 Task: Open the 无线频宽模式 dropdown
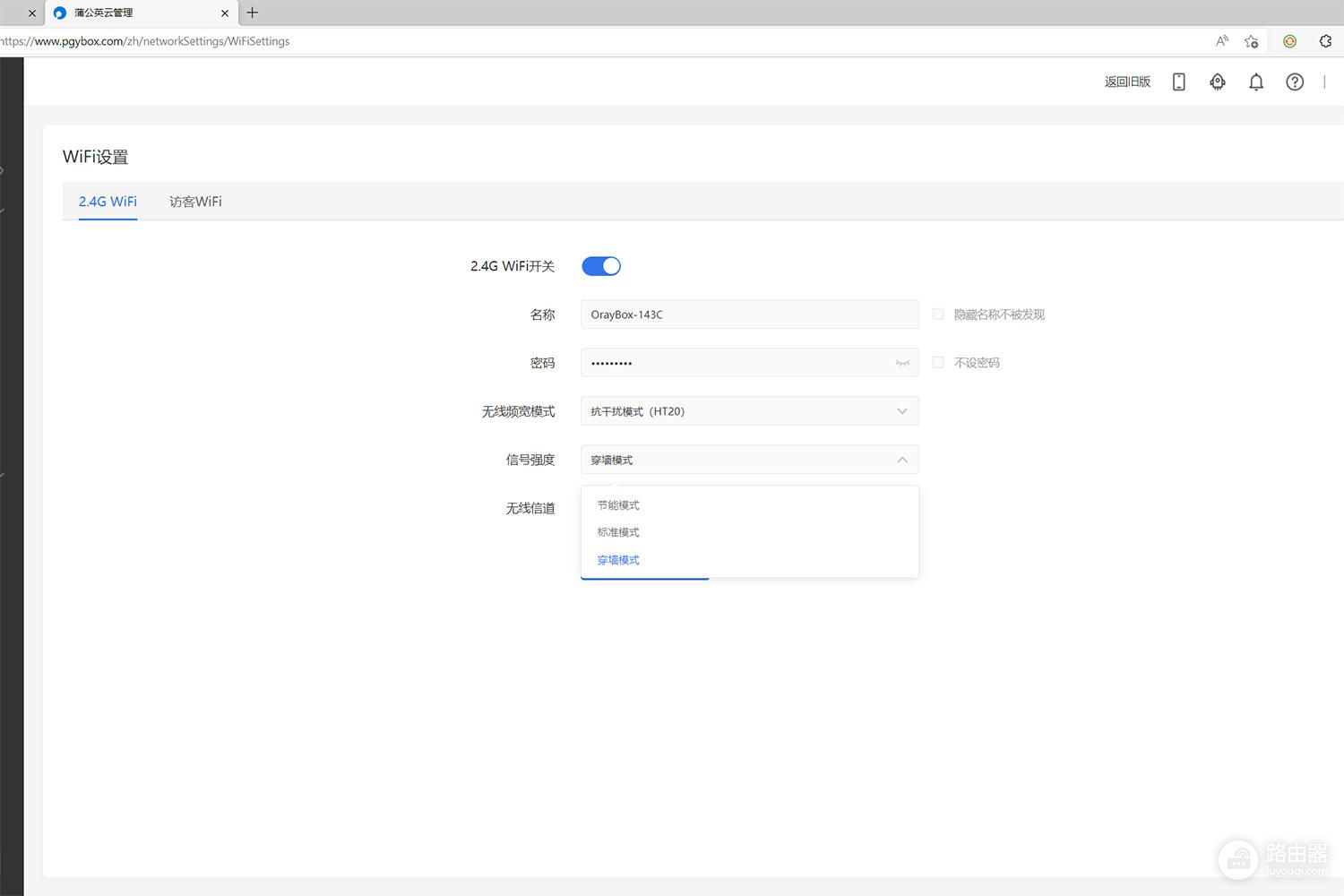point(750,411)
